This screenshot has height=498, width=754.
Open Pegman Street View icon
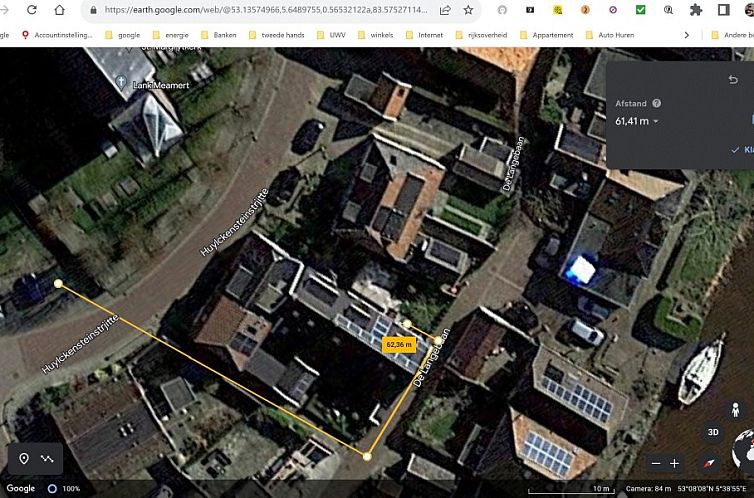736,409
